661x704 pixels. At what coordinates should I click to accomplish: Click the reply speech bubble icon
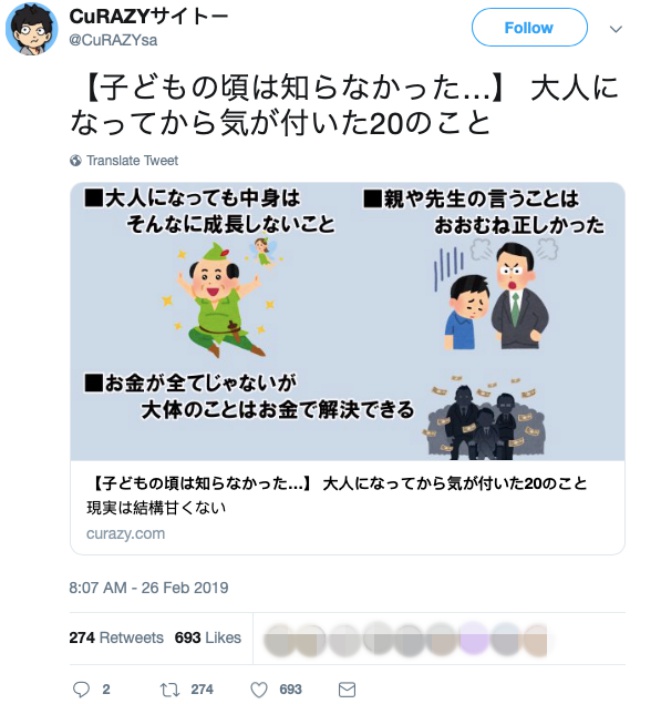click(82, 689)
